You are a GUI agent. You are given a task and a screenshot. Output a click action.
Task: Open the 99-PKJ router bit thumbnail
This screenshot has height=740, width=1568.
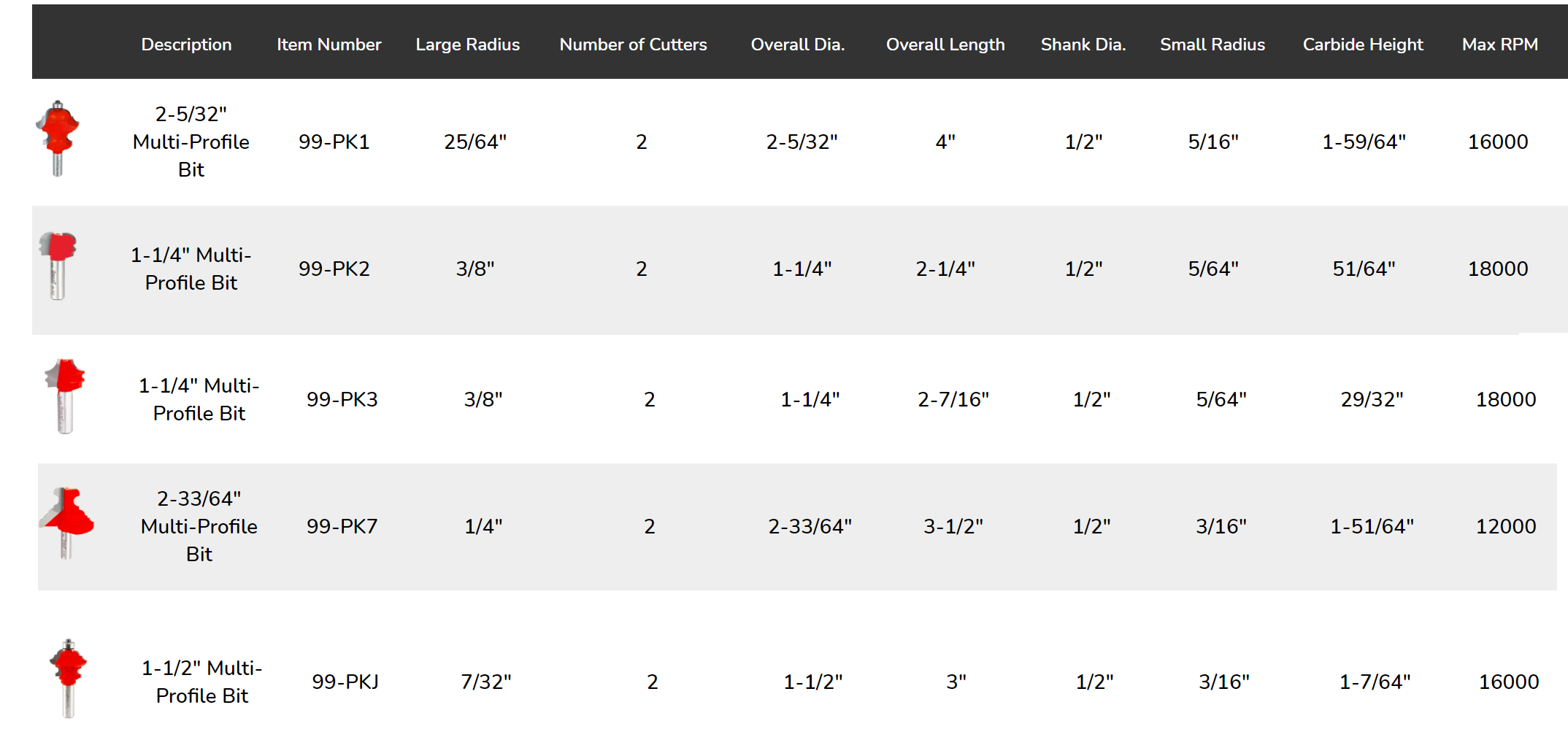tap(68, 679)
